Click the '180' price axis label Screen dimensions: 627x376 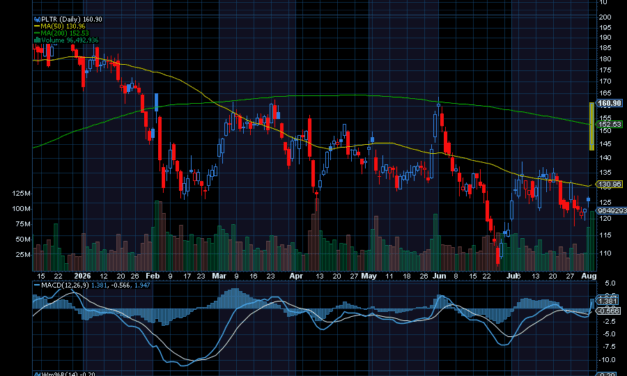605,59
